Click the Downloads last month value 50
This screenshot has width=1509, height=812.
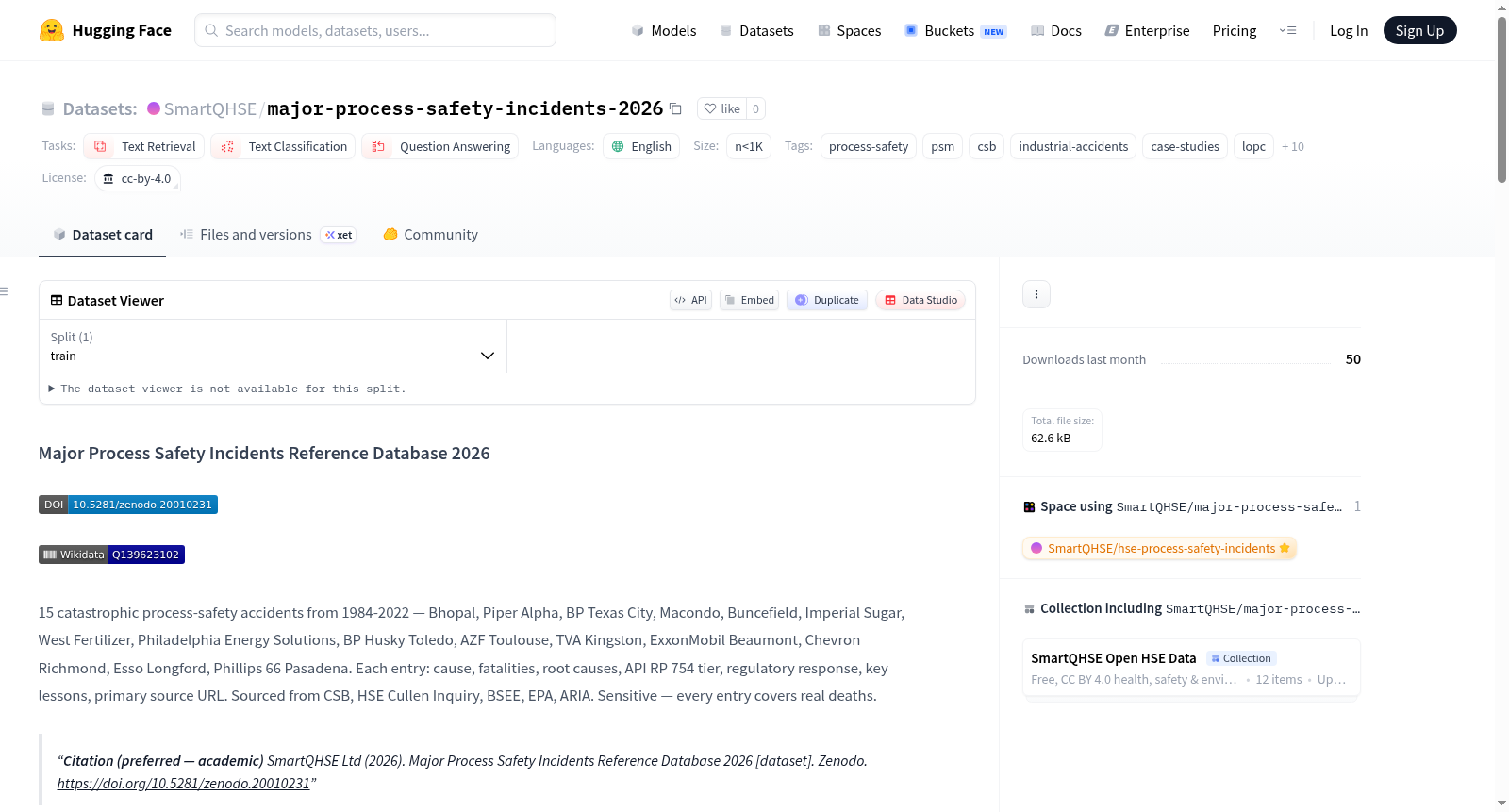coord(1353,359)
